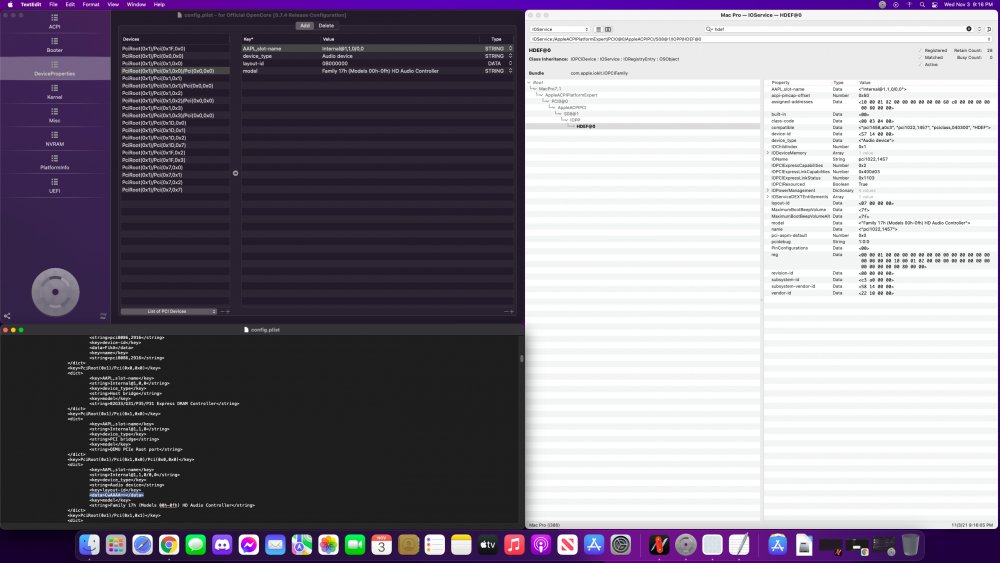Open type dropdown for AAPL,slot-name row
The image size is (1000, 563).
point(510,48)
